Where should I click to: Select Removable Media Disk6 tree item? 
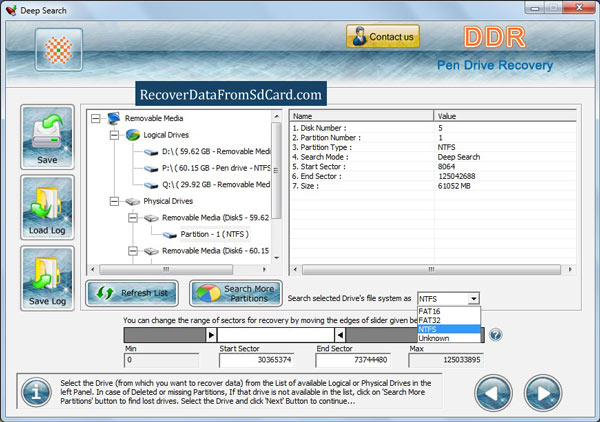point(215,251)
